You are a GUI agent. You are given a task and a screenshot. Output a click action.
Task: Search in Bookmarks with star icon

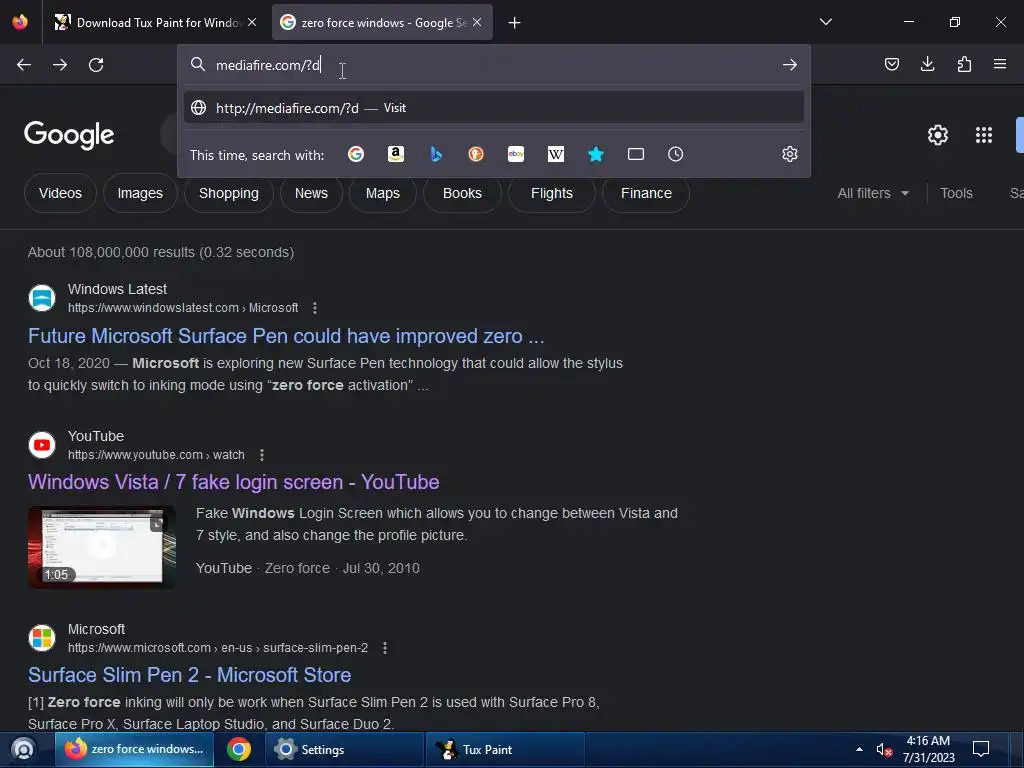(596, 154)
